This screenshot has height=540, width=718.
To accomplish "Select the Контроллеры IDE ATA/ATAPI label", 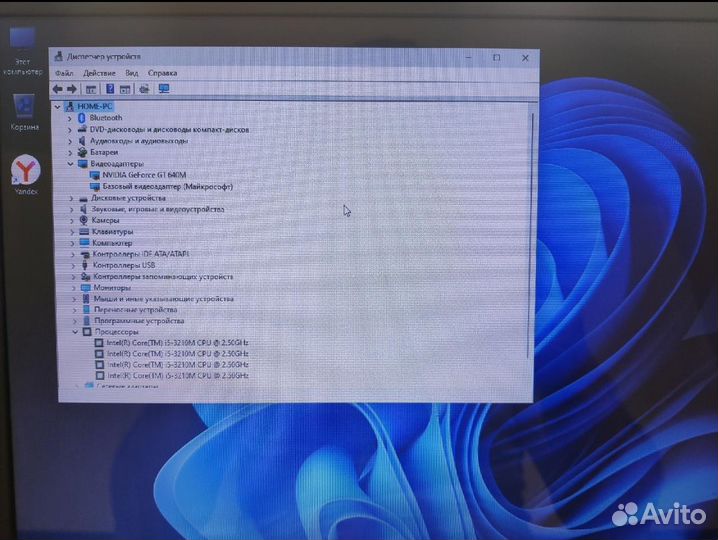I will point(140,254).
